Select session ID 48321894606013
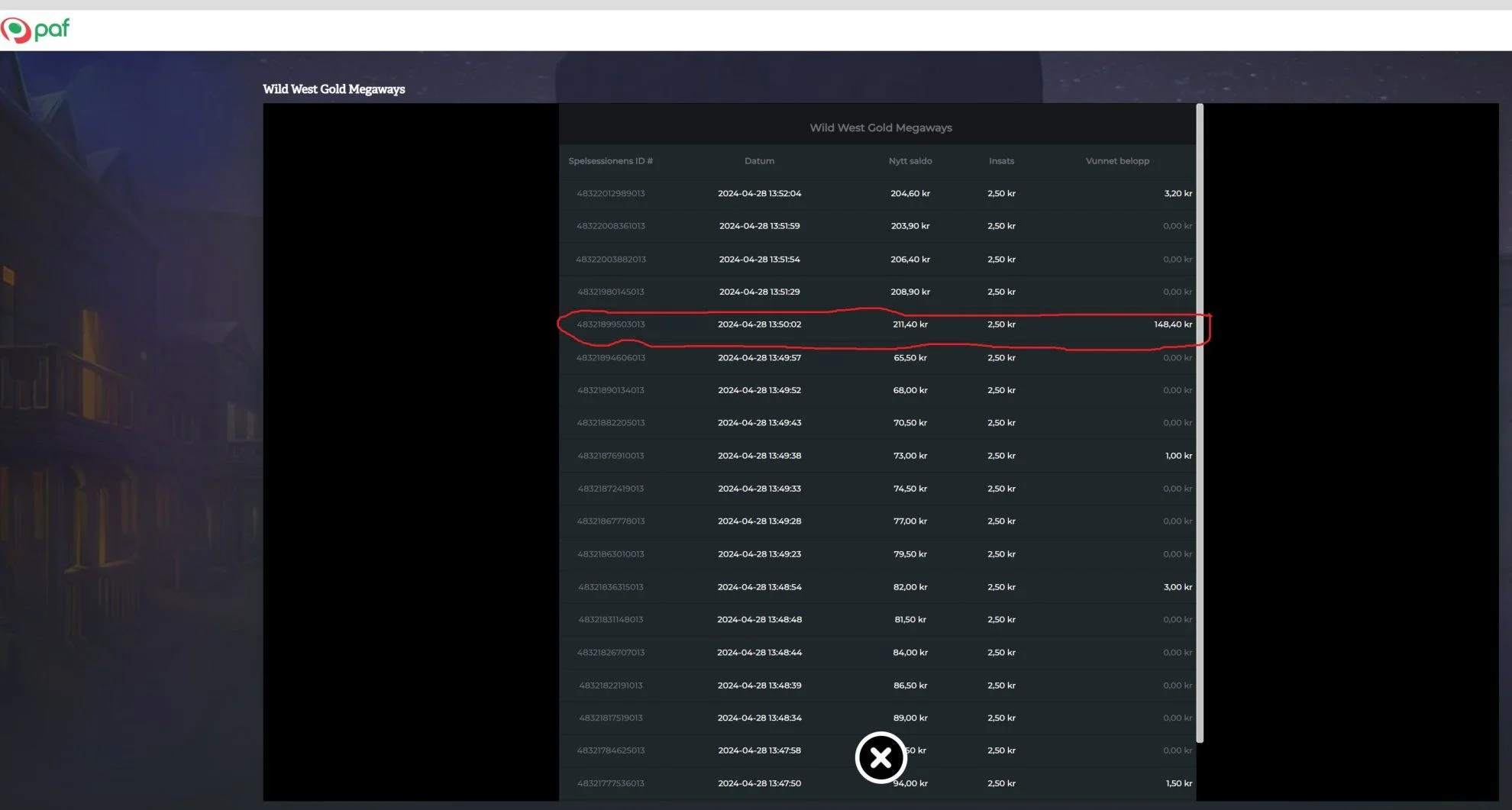Viewport: 1512px width, 810px height. (611, 358)
